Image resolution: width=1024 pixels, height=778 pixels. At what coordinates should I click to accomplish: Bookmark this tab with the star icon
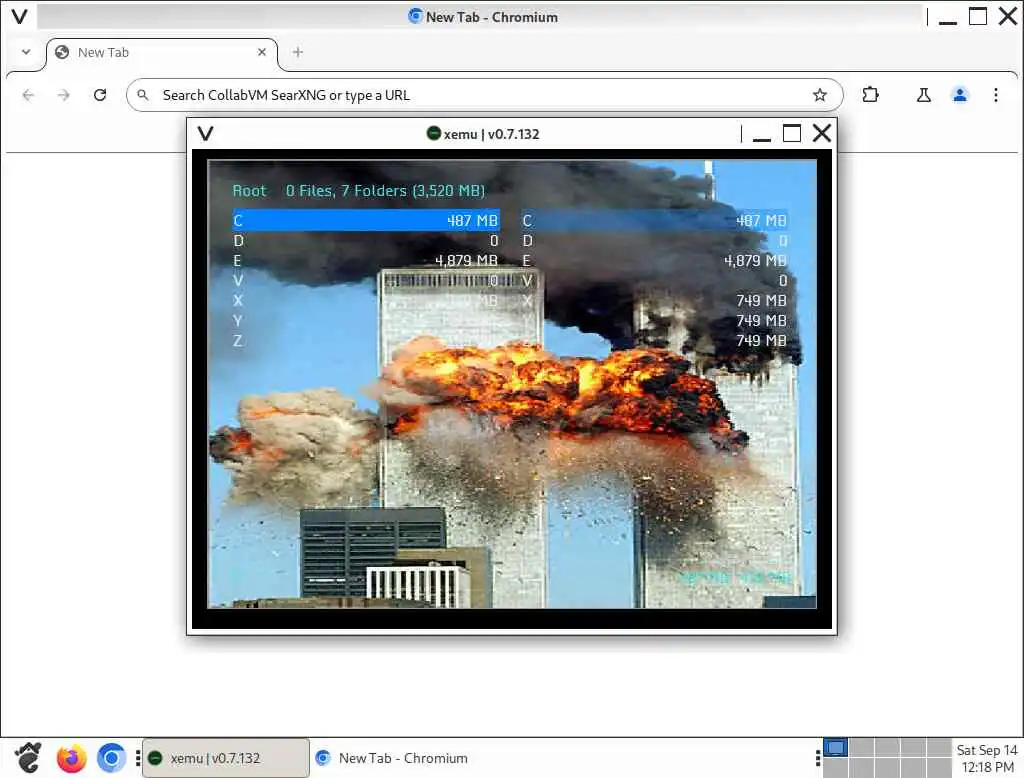tap(820, 95)
